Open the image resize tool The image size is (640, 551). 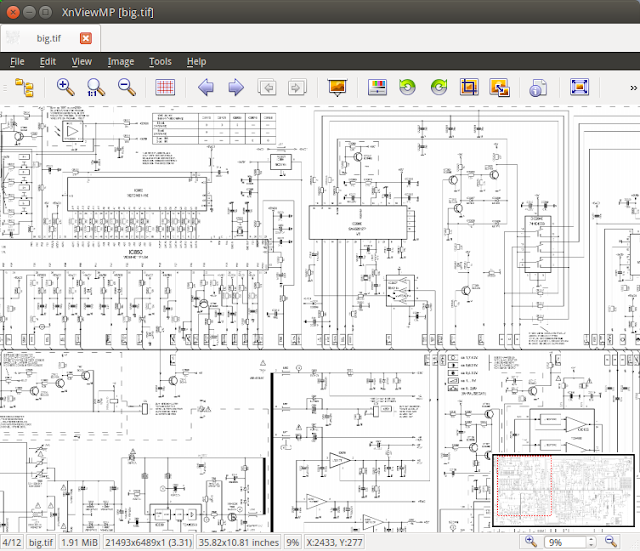point(500,87)
